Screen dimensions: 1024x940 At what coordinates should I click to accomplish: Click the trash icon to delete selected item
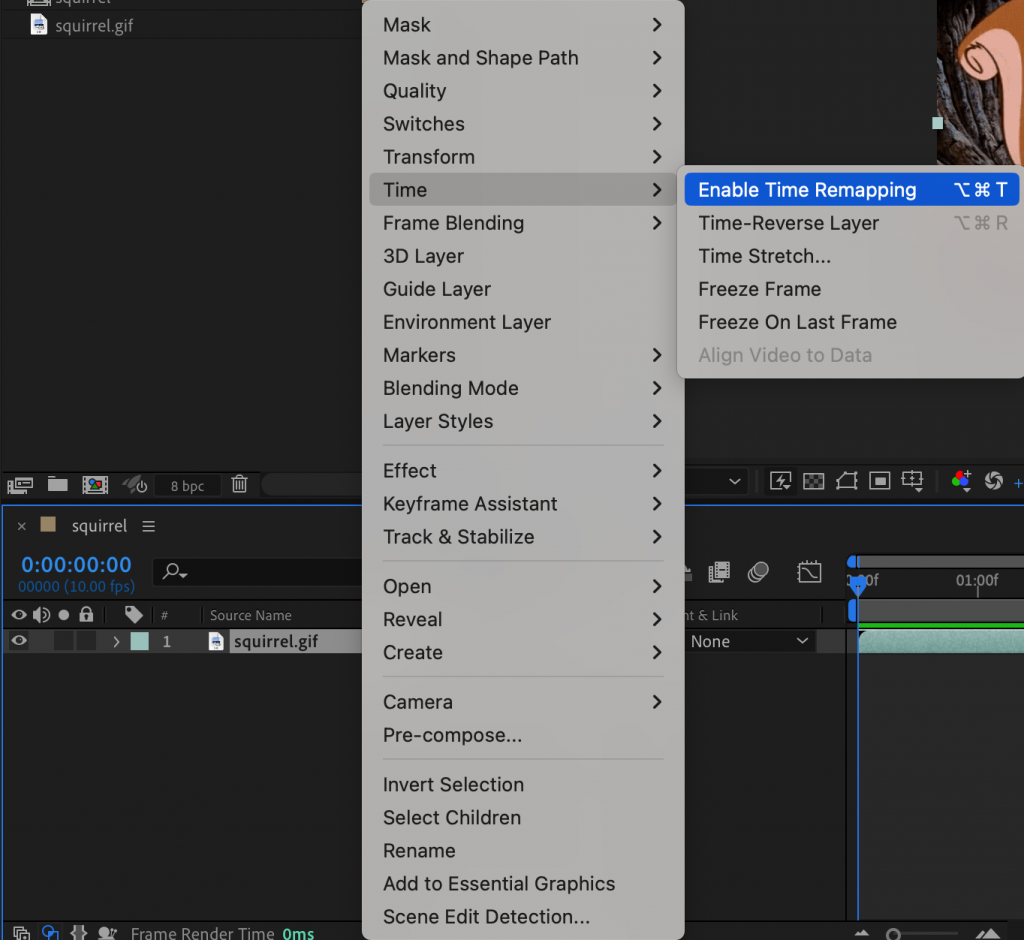tap(239, 484)
